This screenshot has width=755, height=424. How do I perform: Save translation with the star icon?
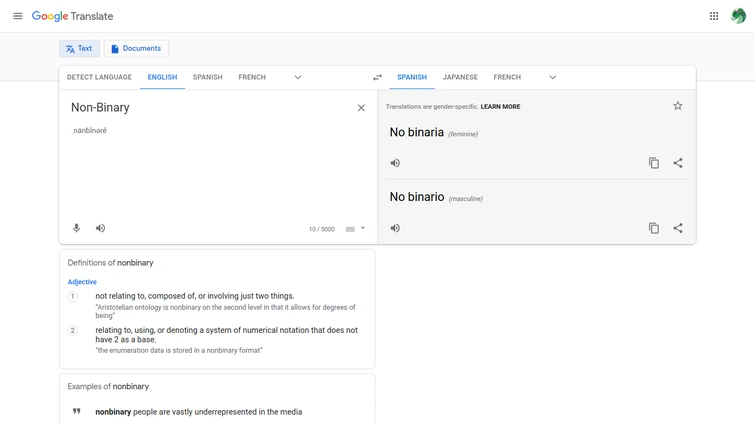pos(677,106)
